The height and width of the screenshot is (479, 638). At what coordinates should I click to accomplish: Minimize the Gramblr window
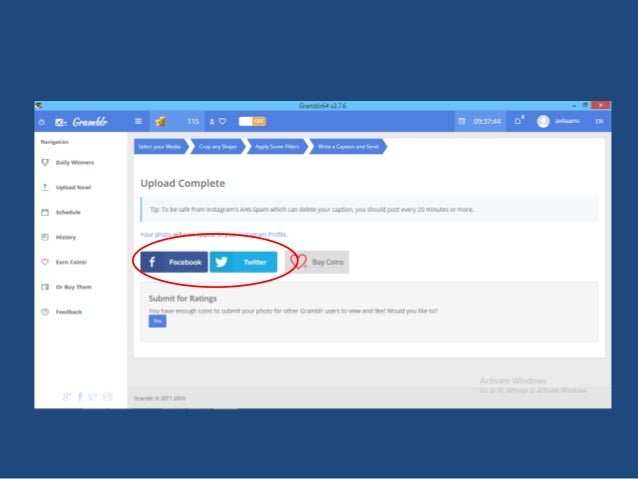[574, 106]
